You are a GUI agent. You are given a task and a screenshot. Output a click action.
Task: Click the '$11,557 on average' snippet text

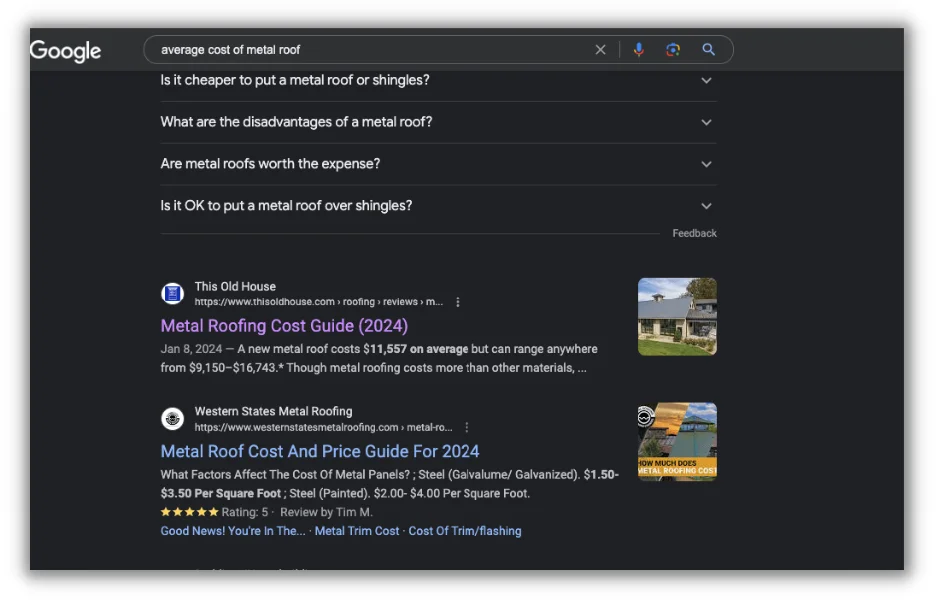tap(415, 349)
